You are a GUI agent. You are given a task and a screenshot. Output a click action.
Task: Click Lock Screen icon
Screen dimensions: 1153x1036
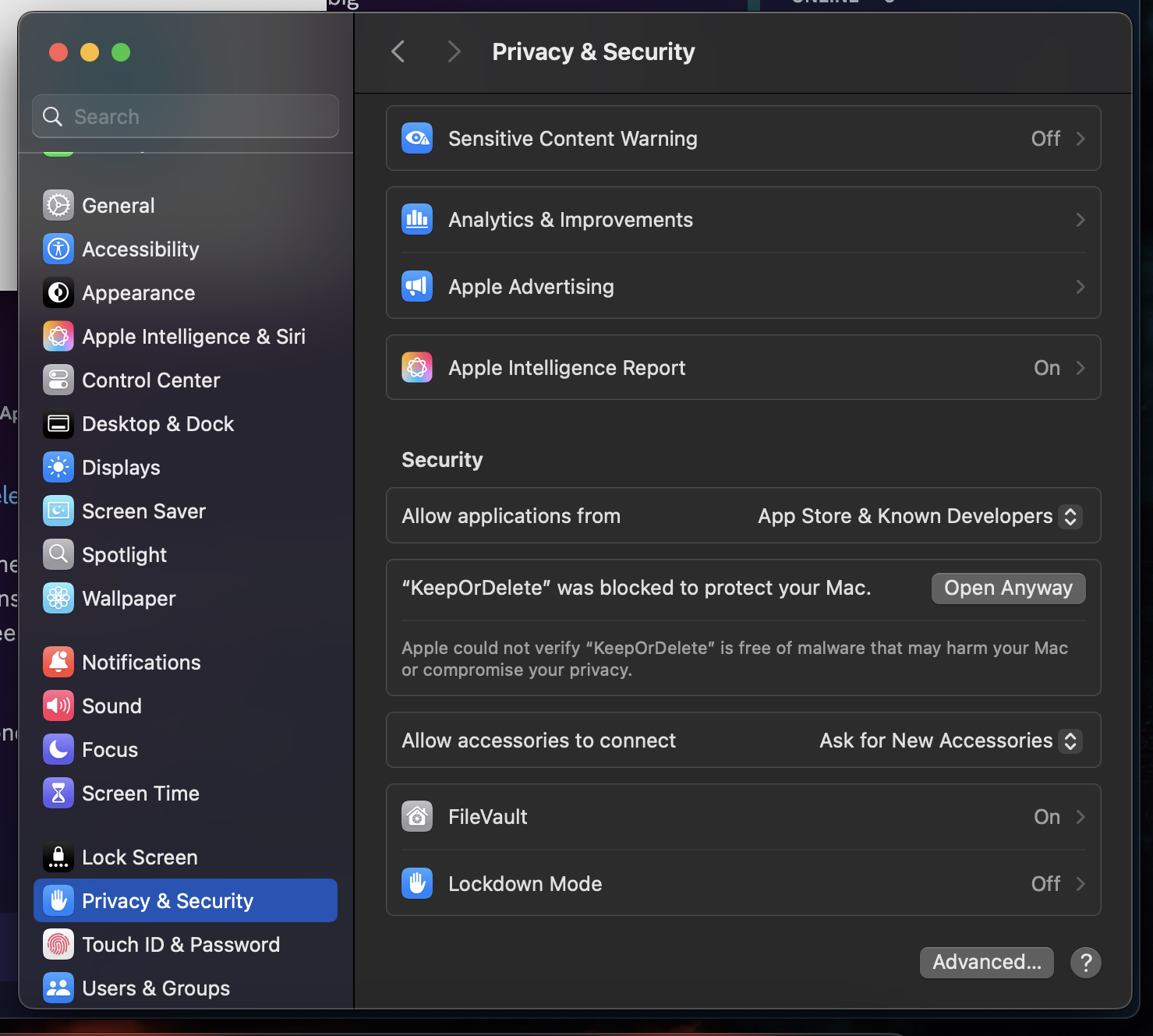tap(58, 857)
